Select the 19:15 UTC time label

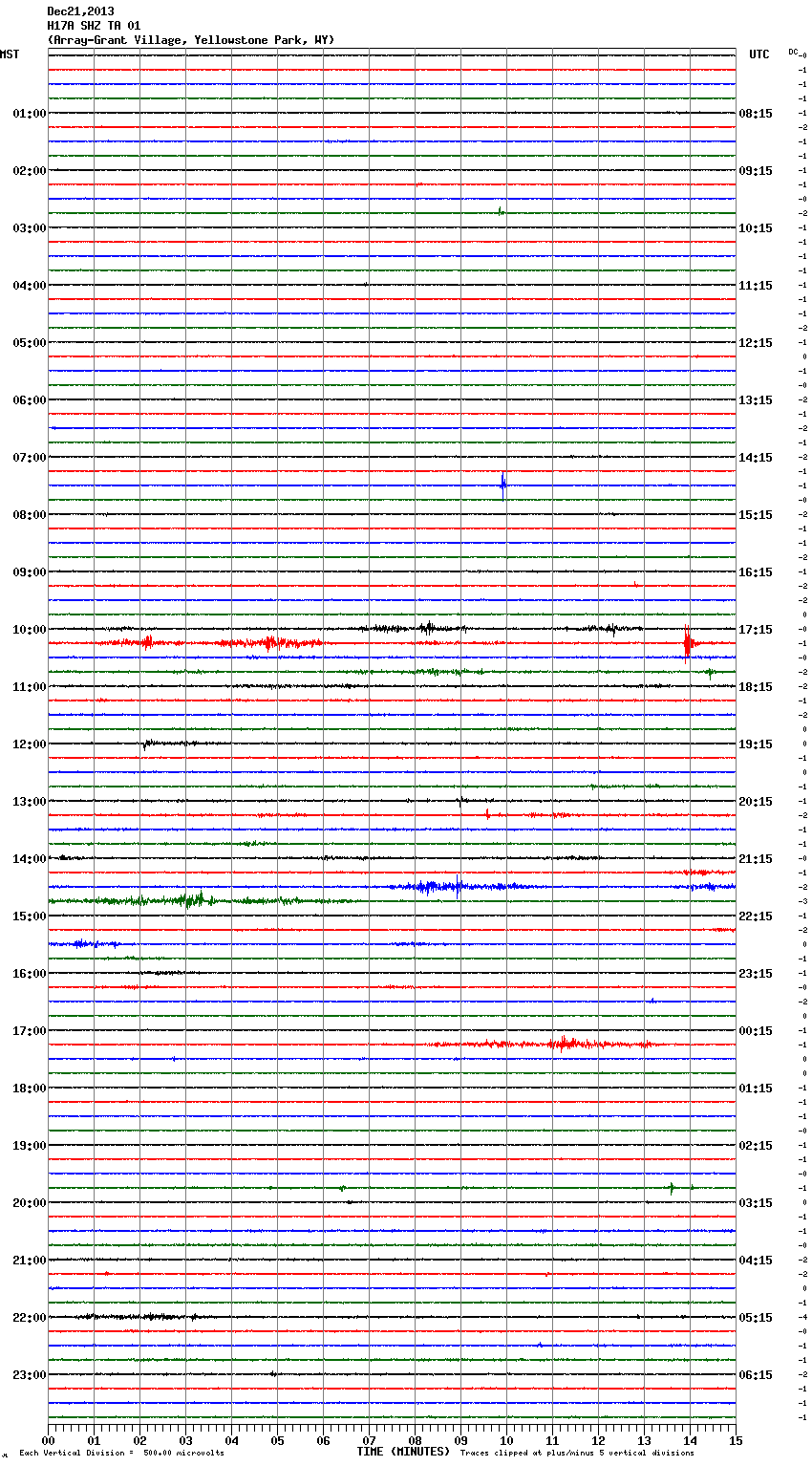pyautogui.click(x=756, y=744)
